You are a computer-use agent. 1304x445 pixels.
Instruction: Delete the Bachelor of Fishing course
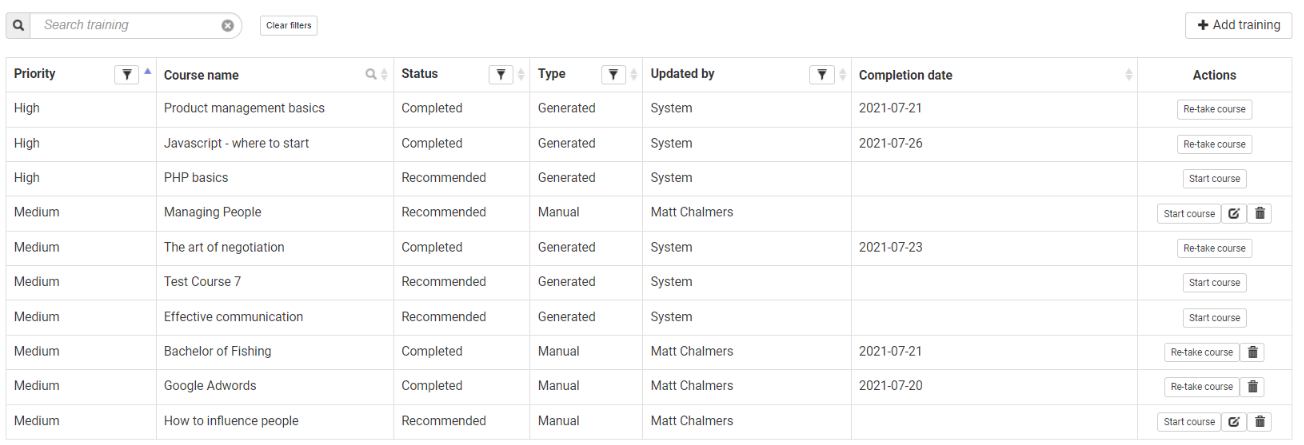1254,352
